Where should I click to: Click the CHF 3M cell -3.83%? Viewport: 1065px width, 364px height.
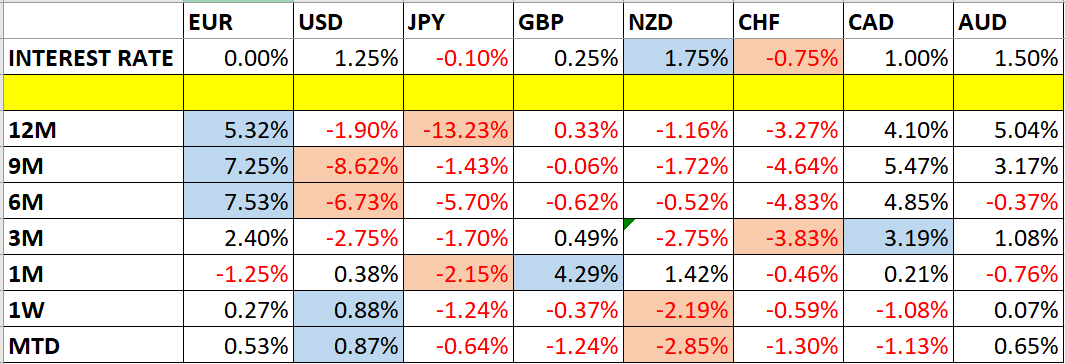[x=789, y=237]
